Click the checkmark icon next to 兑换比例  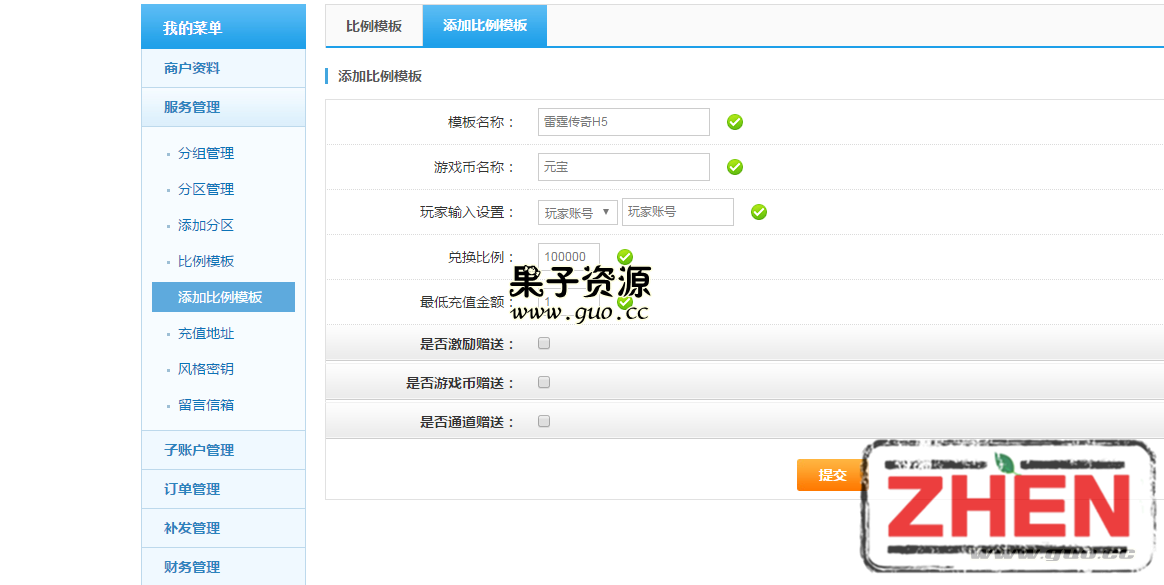pyautogui.click(x=625, y=256)
